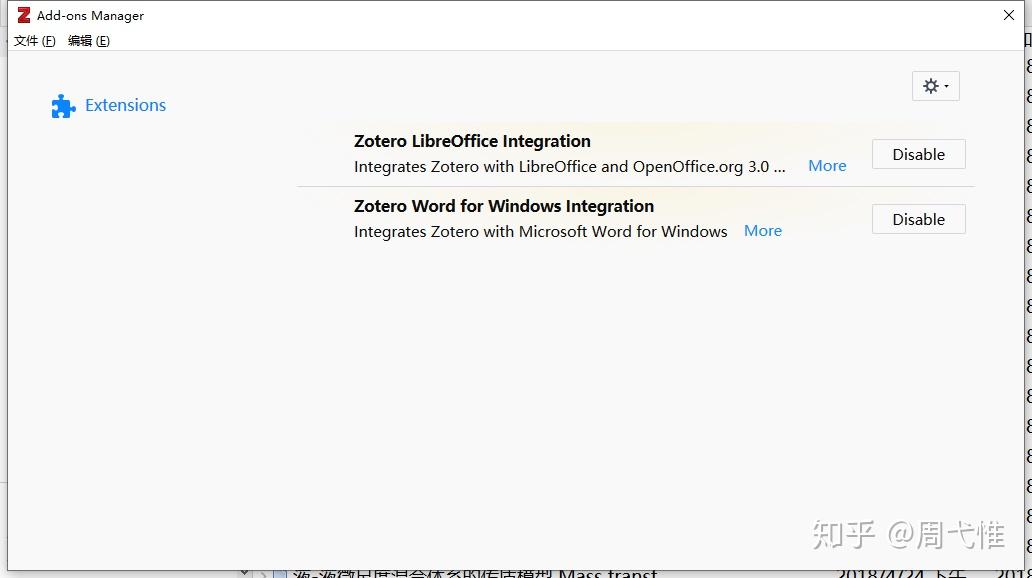Click More link for Word Integration
This screenshot has height=578, width=1032.
point(762,231)
